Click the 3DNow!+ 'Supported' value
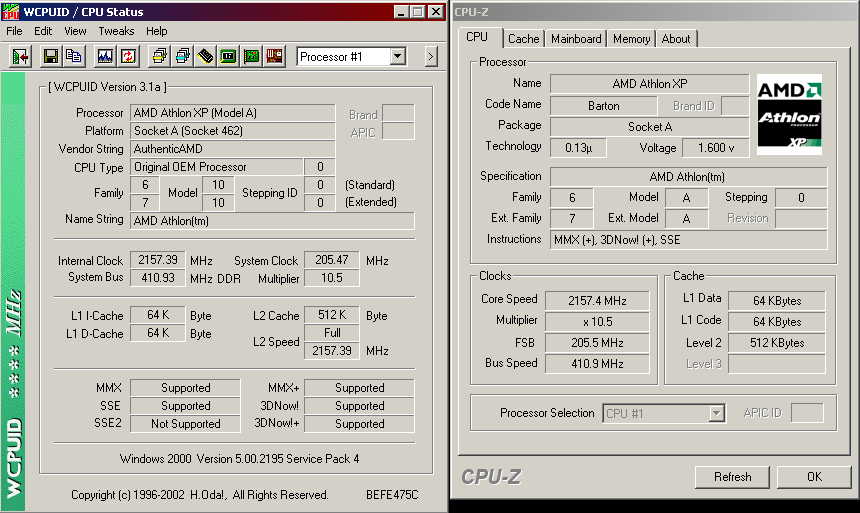The height and width of the screenshot is (513, 860). 359,424
